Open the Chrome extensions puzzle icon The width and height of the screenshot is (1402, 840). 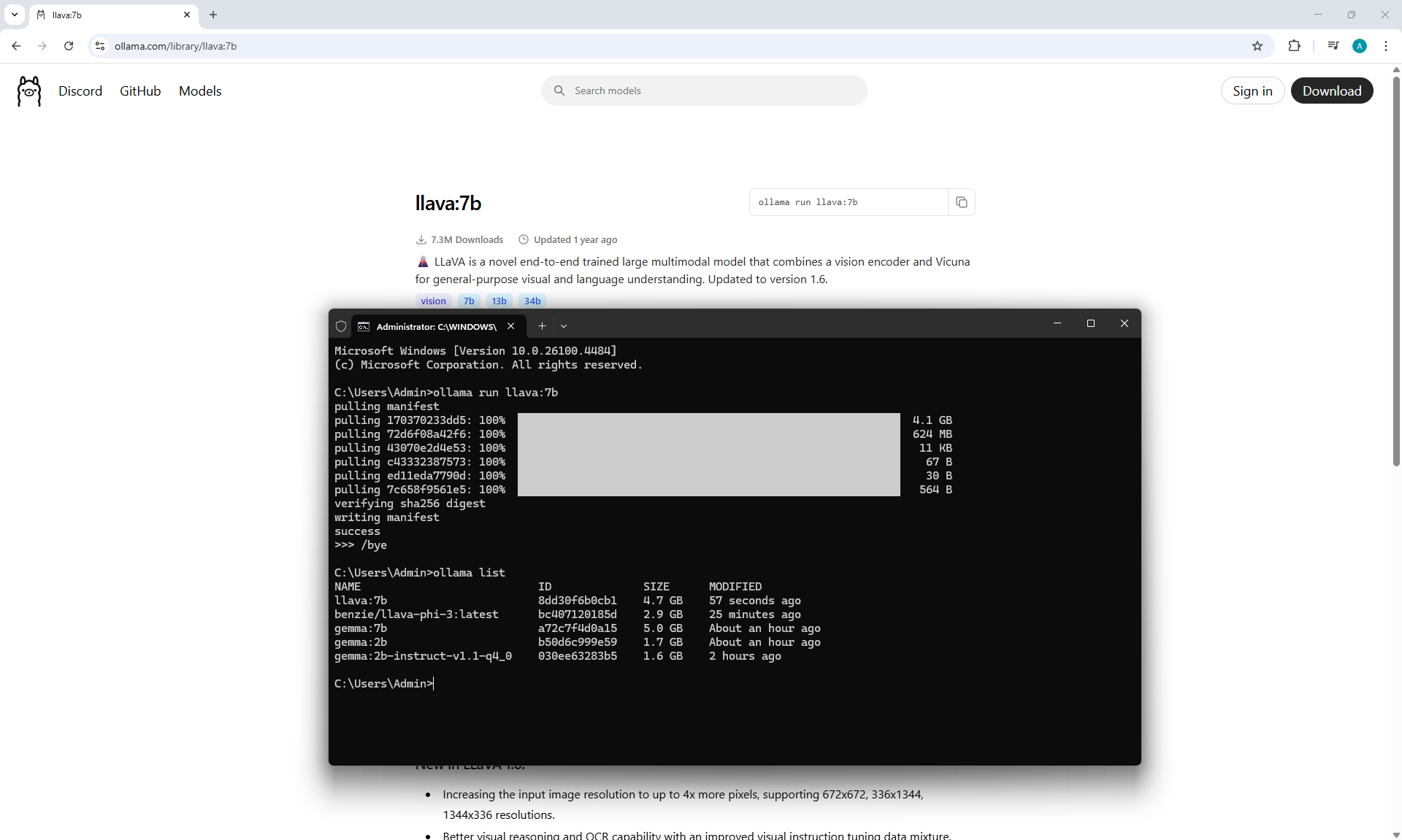(1294, 46)
